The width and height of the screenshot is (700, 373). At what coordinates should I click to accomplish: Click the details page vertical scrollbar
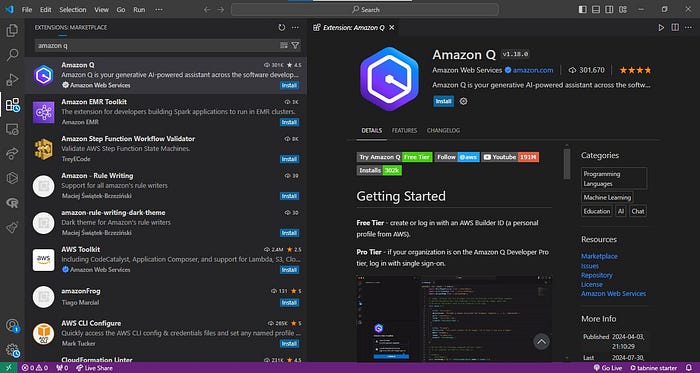[x=567, y=164]
